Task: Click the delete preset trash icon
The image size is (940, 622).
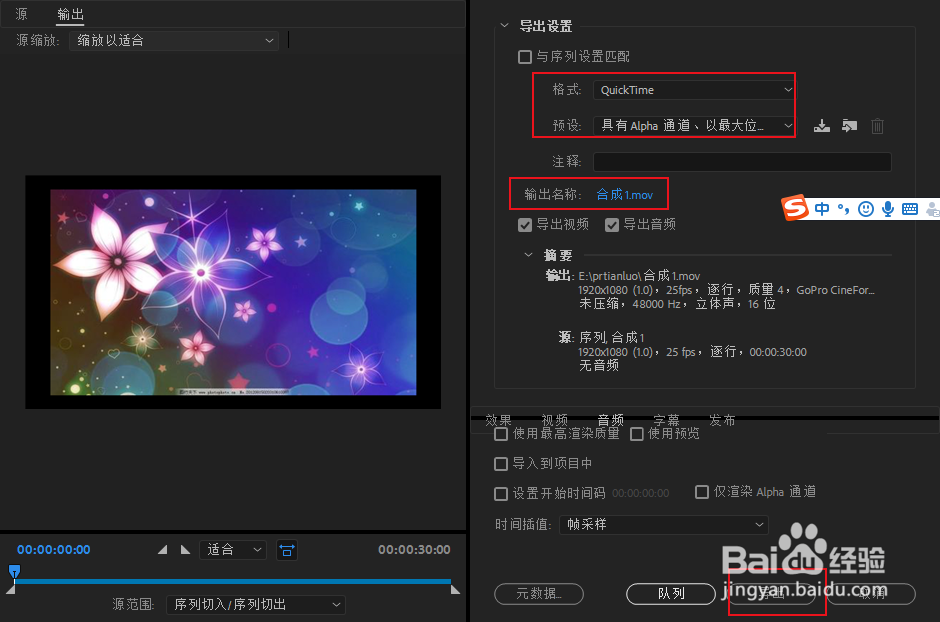Action: pyautogui.click(x=877, y=125)
